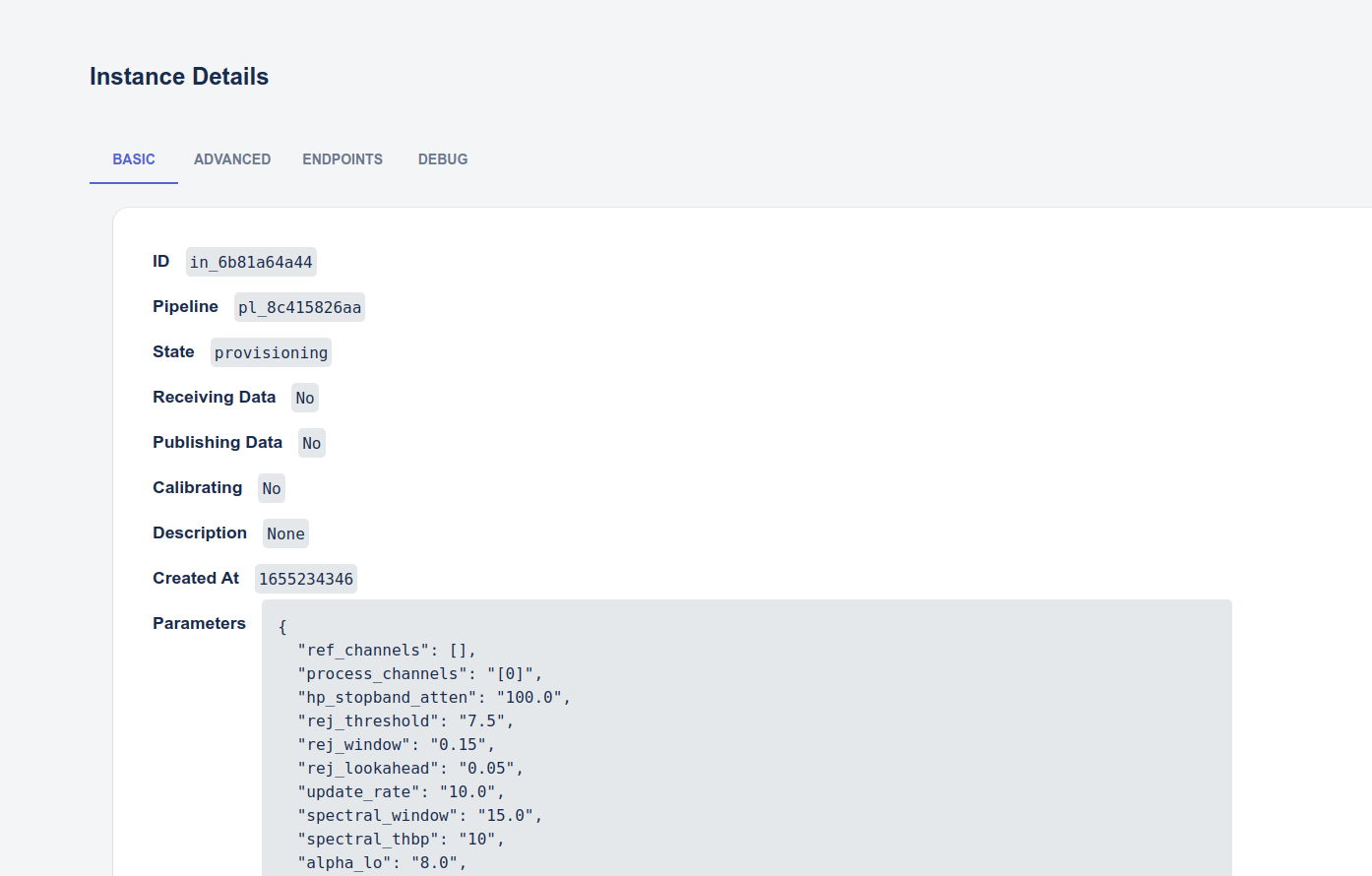This screenshot has width=1372, height=876.
Task: Click the ref_channels parameter line
Action: (x=387, y=651)
